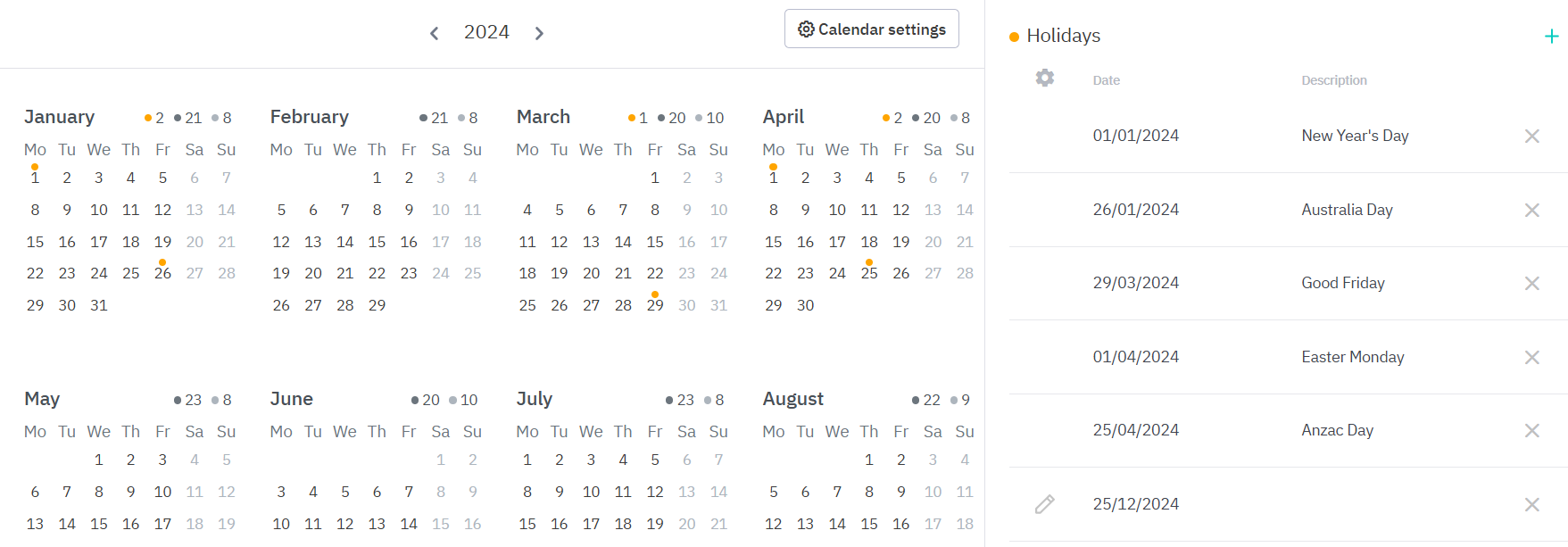
Task: Click April 25 in the calendar
Action: pyautogui.click(x=869, y=273)
